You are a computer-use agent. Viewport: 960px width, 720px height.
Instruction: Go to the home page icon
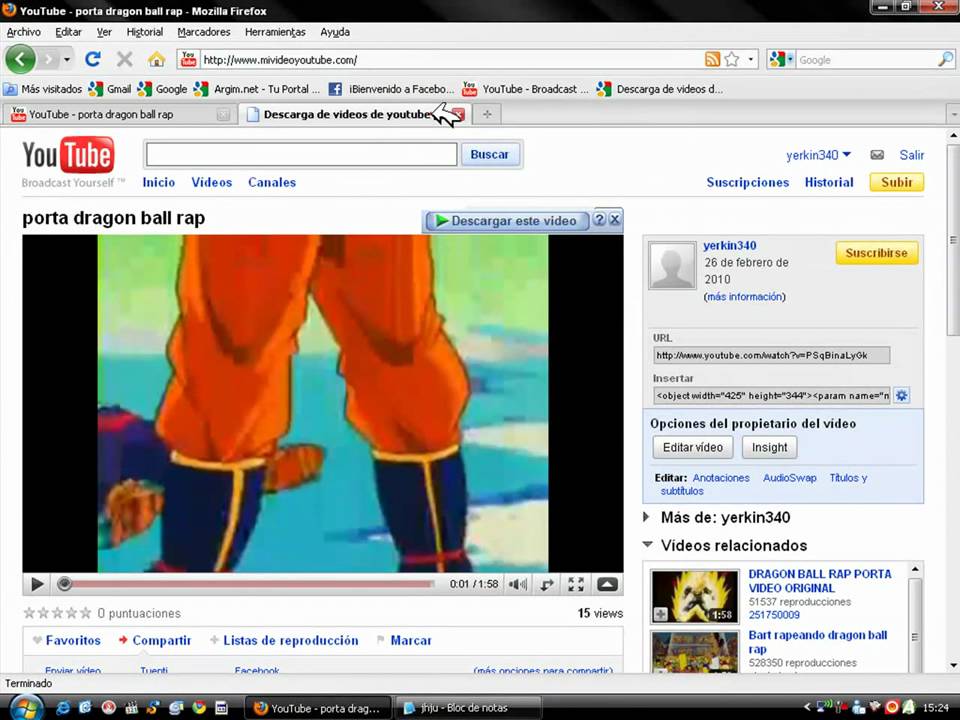point(156,59)
